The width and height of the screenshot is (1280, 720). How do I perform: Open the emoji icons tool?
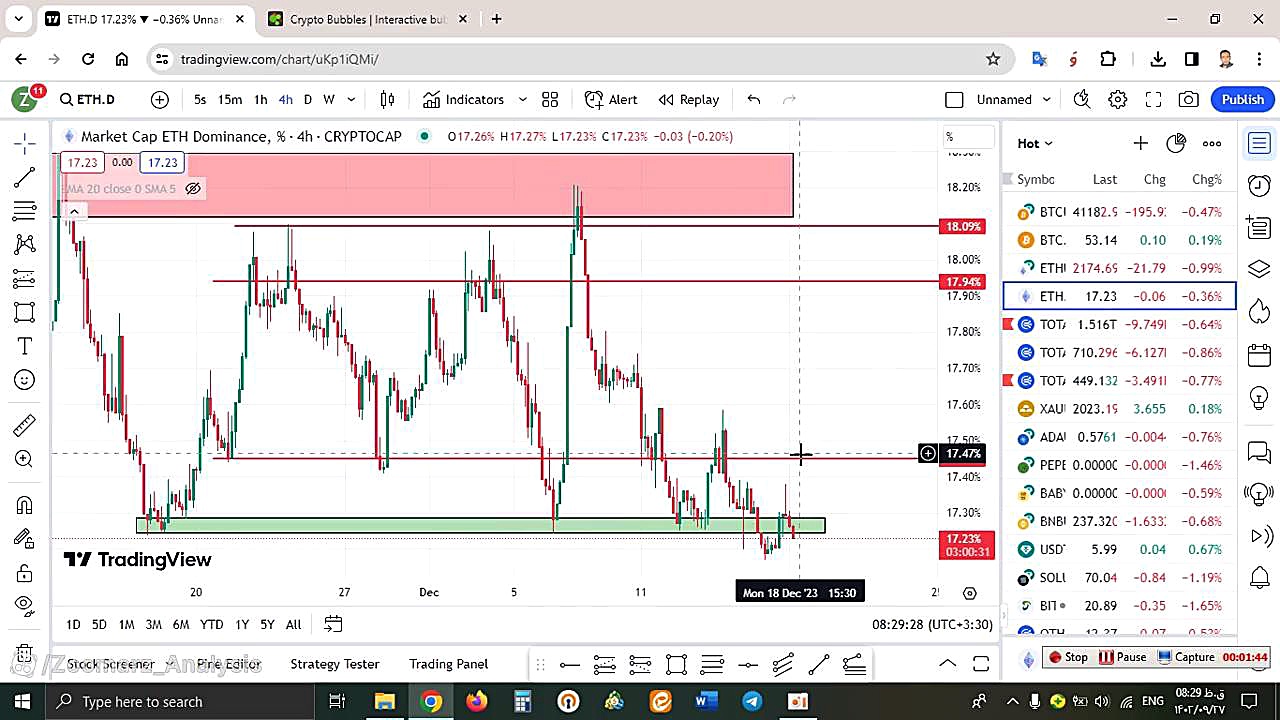pyautogui.click(x=25, y=380)
